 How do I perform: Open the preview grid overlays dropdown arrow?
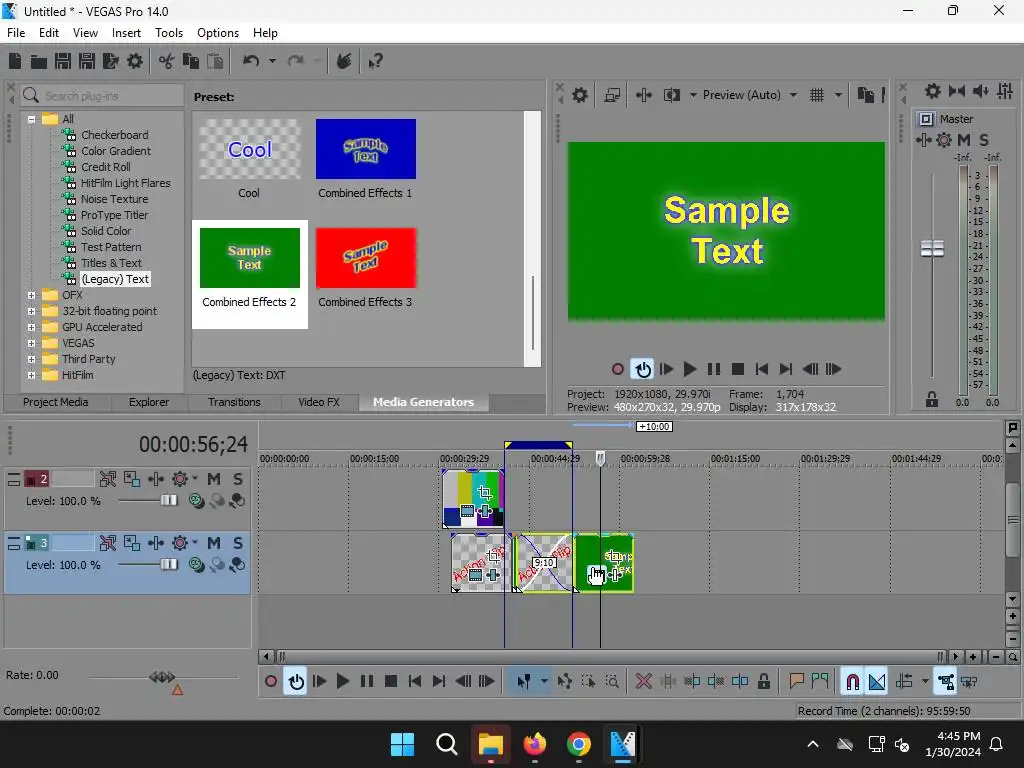[838, 95]
